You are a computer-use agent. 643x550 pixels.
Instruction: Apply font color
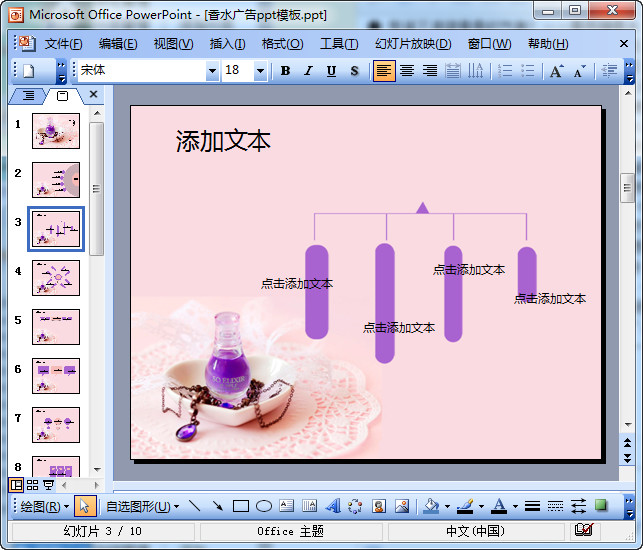499,506
